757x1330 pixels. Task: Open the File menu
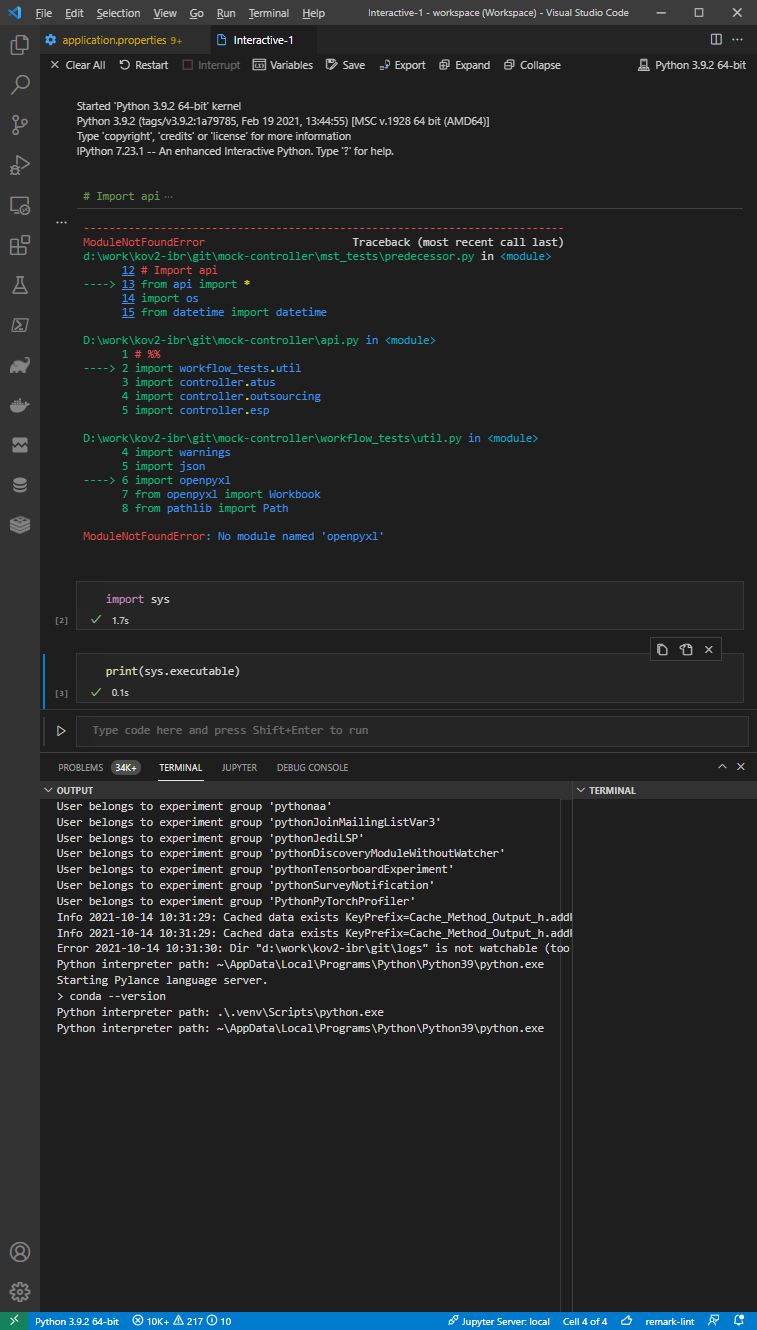click(44, 13)
